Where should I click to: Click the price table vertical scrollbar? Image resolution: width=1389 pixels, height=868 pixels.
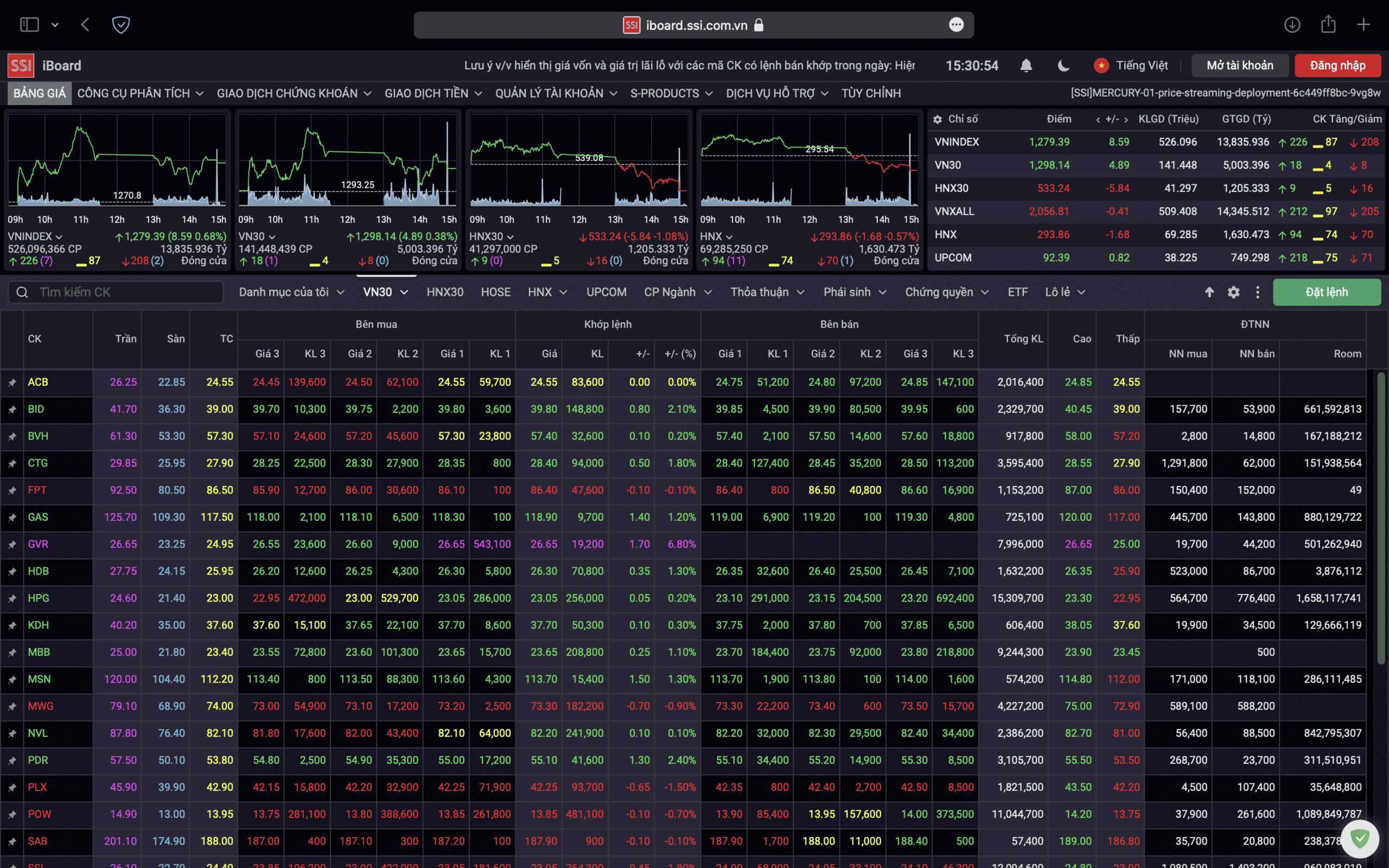pyautogui.click(x=1381, y=519)
